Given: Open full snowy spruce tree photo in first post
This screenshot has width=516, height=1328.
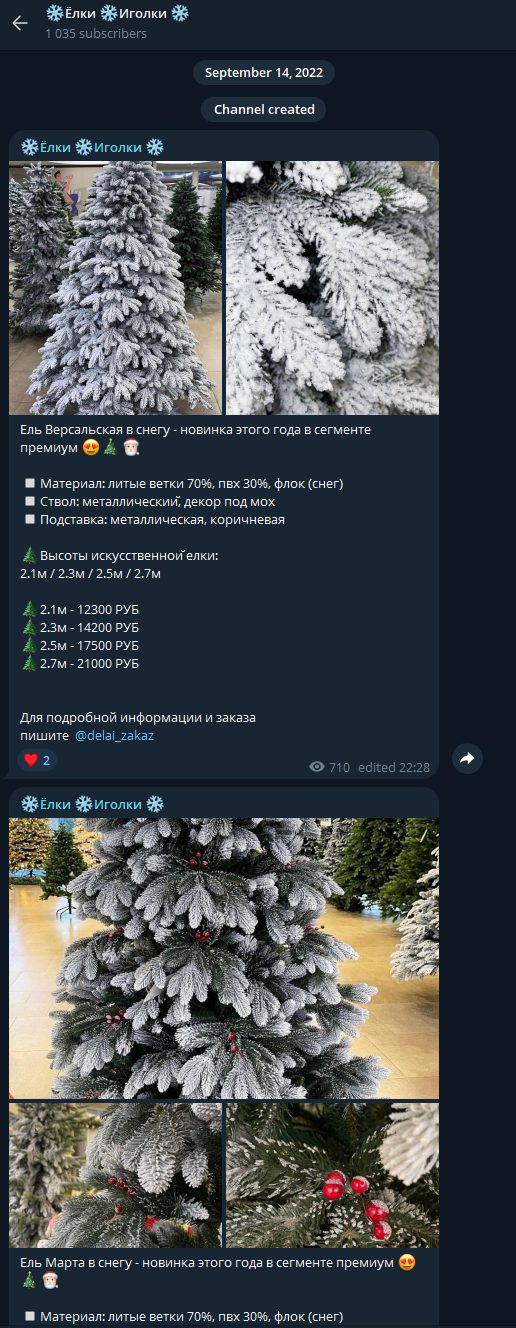Looking at the screenshot, I should [x=116, y=288].
